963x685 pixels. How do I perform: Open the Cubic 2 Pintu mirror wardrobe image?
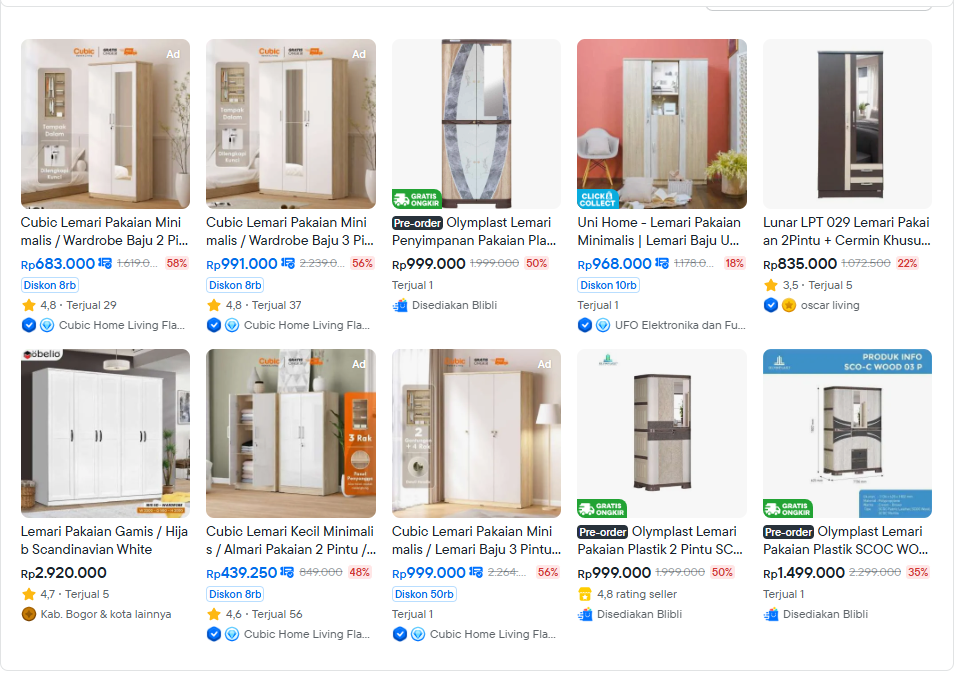click(106, 125)
